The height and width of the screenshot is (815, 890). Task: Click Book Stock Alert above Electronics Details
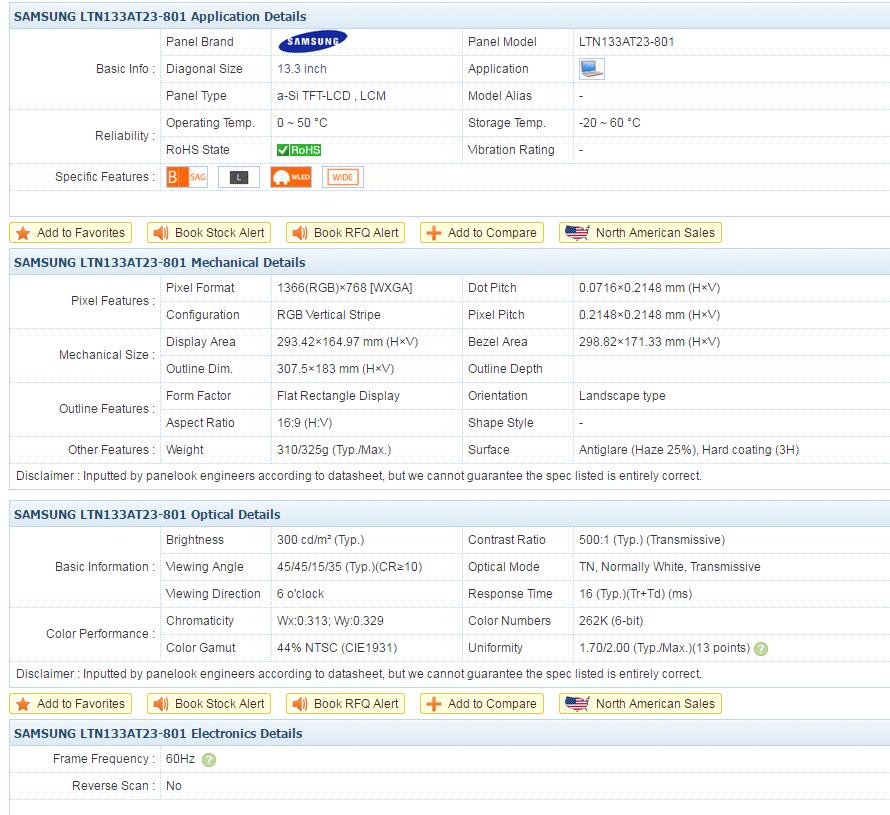tap(209, 704)
